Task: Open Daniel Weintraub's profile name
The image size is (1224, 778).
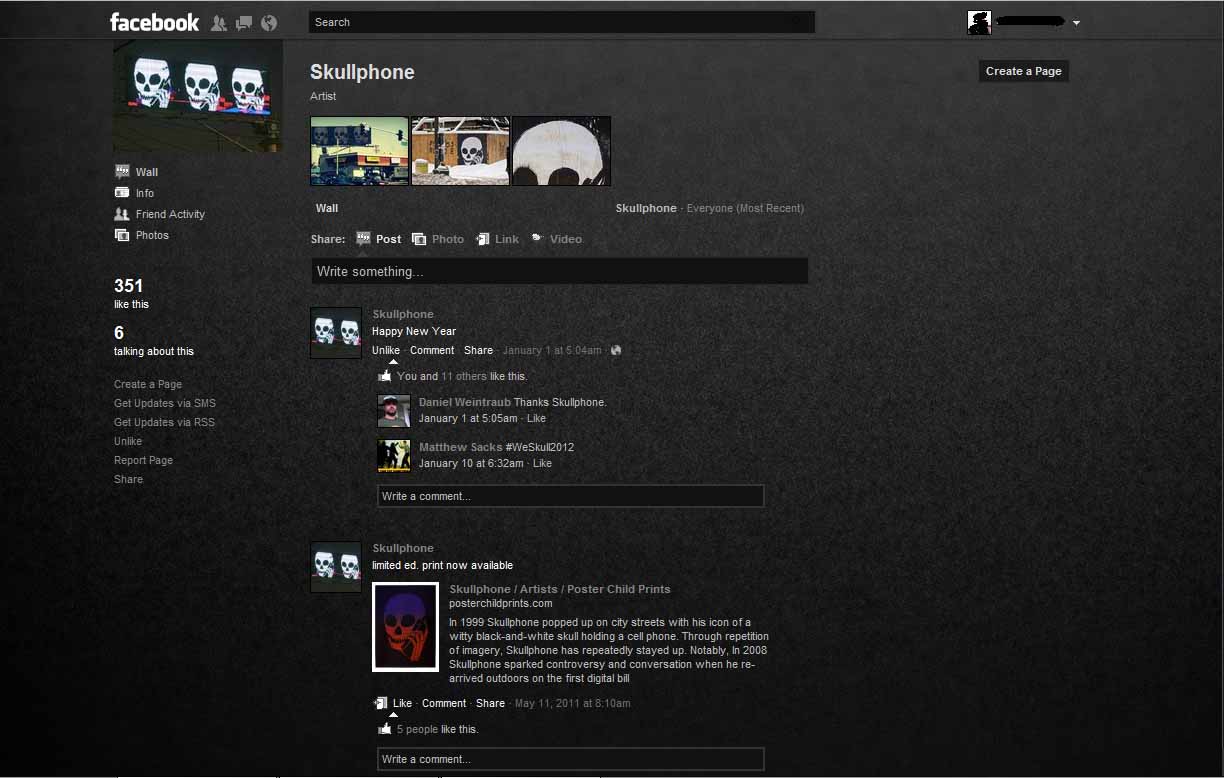Action: (465, 402)
